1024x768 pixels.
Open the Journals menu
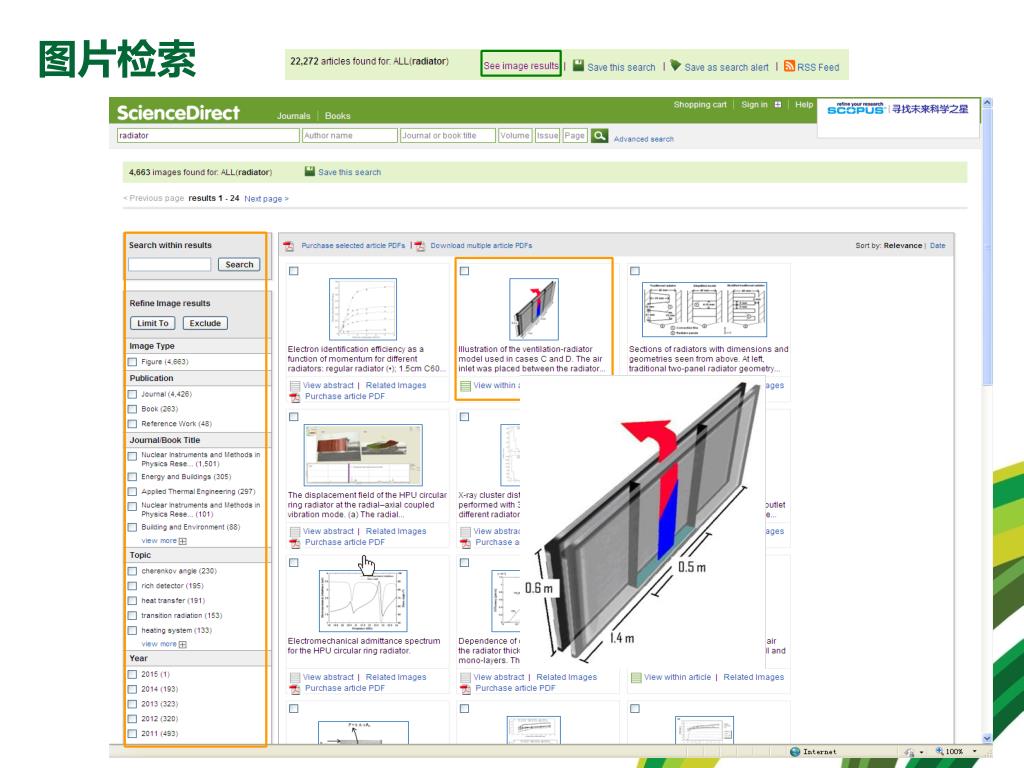293,116
